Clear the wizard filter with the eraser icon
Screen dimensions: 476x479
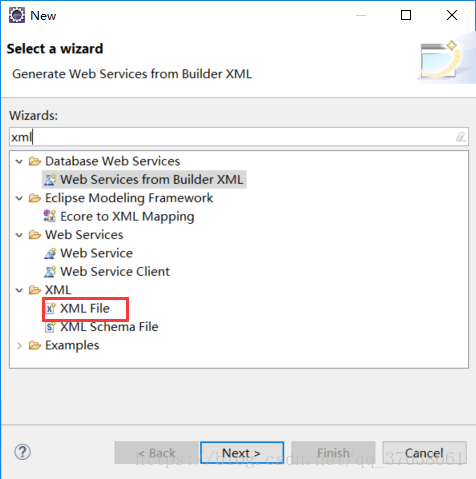461,137
